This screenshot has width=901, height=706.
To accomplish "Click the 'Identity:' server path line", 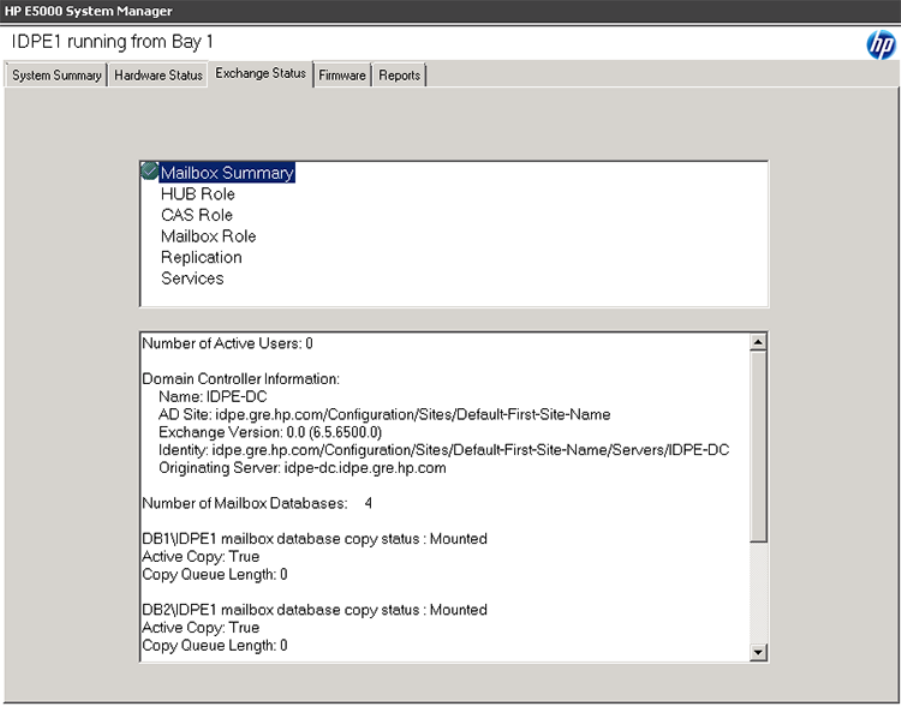I will pyautogui.click(x=444, y=450).
